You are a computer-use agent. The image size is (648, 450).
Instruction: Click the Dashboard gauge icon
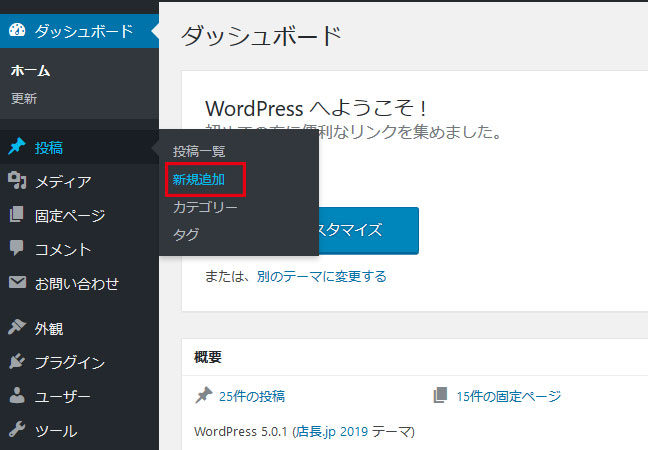(x=17, y=30)
